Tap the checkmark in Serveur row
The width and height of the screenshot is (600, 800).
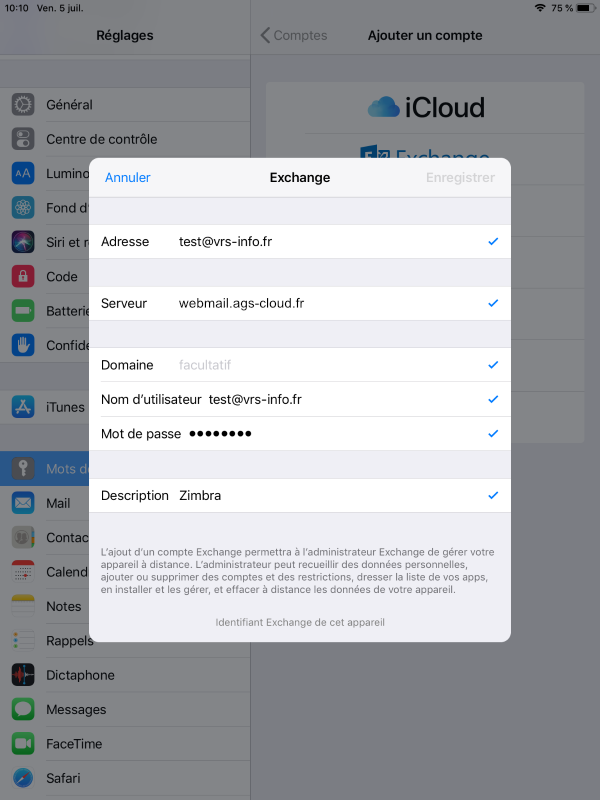coord(493,303)
